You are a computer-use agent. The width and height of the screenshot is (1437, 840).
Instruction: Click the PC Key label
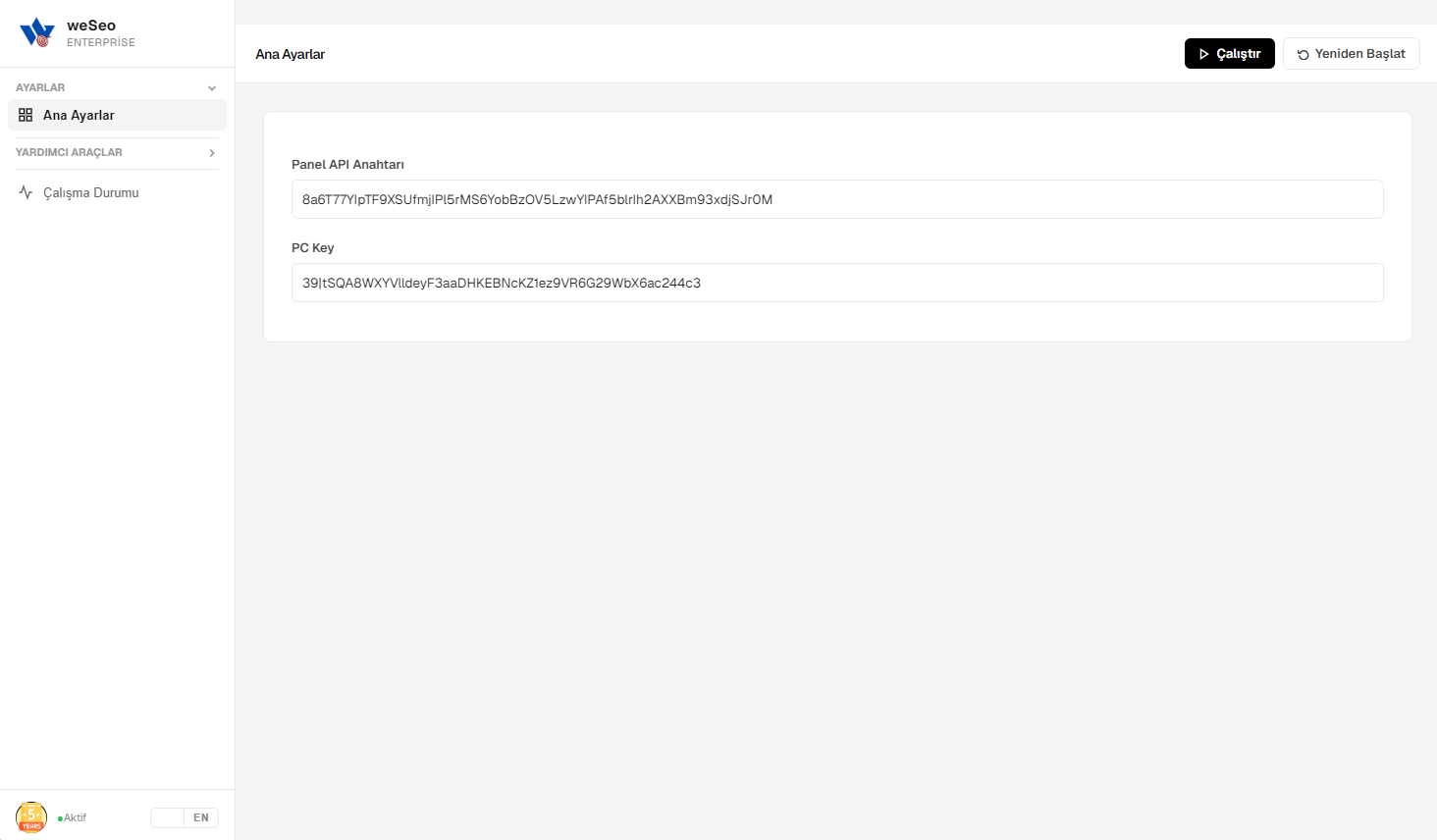312,247
